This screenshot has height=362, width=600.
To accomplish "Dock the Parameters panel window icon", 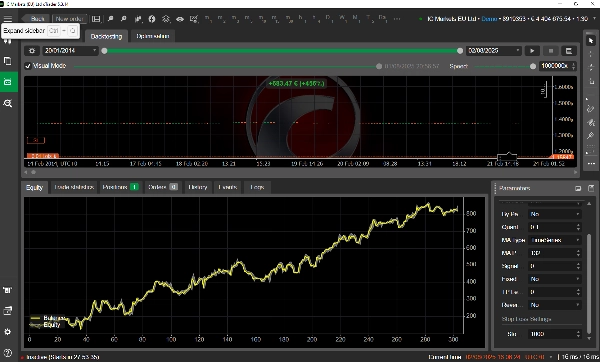I will [x=578, y=188].
